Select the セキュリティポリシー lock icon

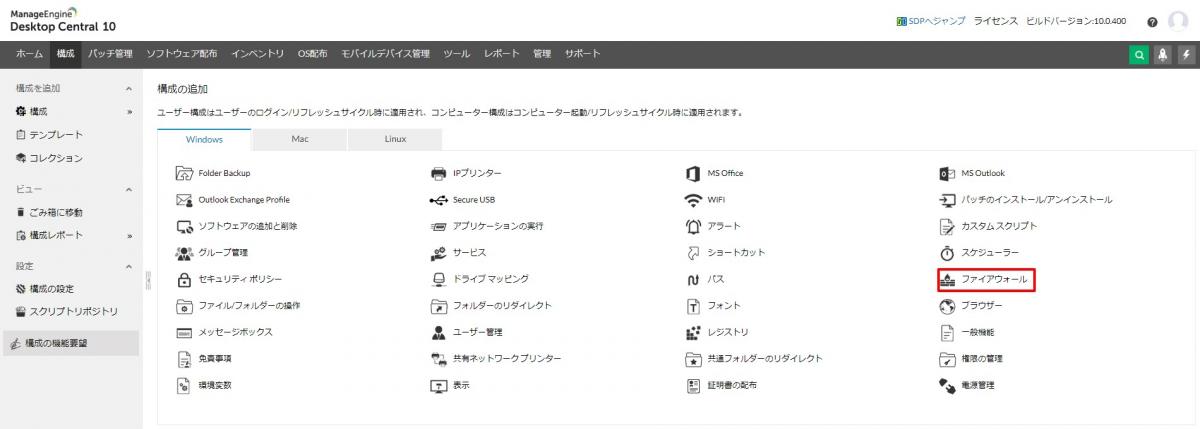click(184, 279)
